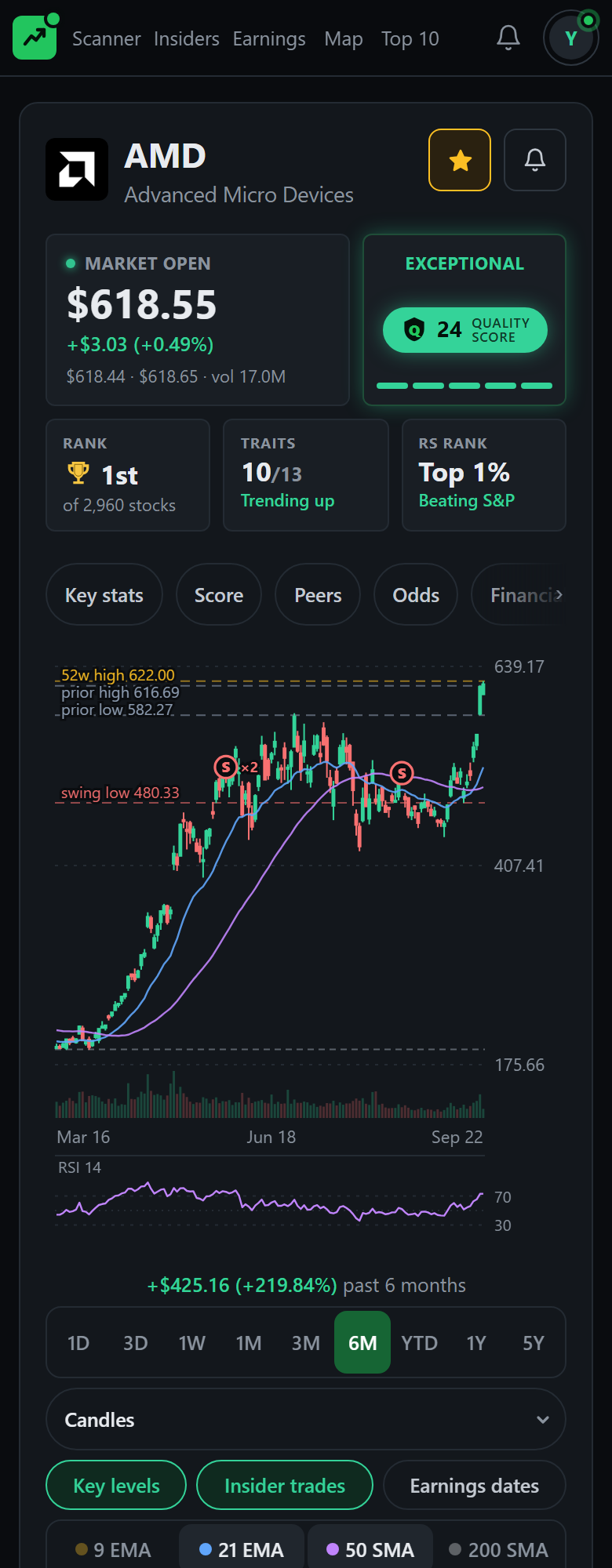The image size is (612, 1568).
Task: Click the swing low 480.33 label
Action: 120,793
